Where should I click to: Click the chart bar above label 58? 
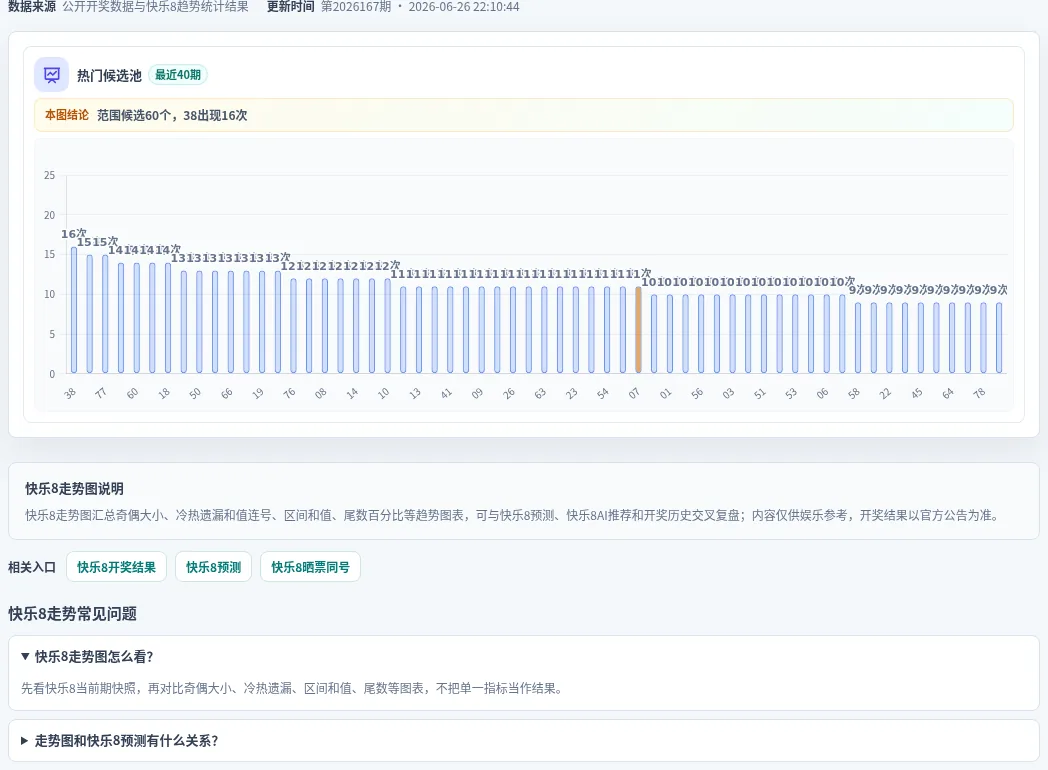pos(858,338)
